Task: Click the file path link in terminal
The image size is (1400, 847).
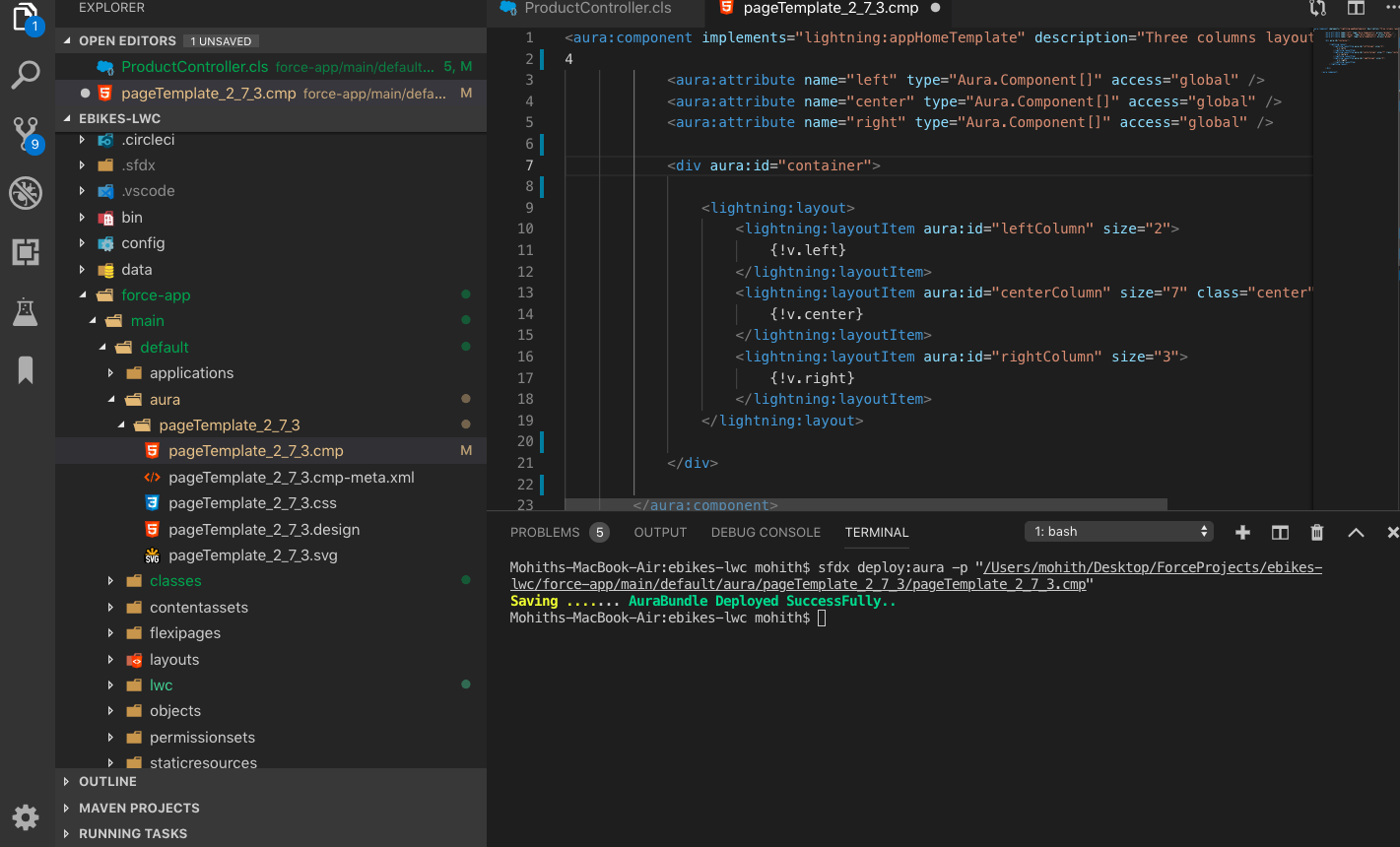Action: (x=916, y=576)
